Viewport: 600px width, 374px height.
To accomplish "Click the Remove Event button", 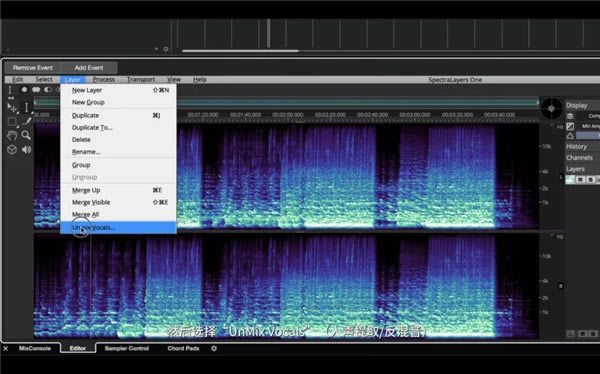I will (33, 68).
